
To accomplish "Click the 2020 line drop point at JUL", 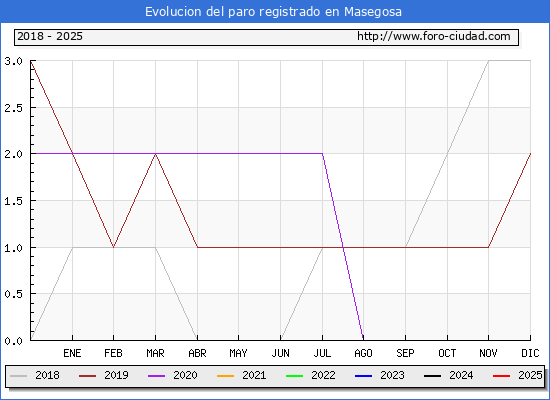I will point(322,154).
